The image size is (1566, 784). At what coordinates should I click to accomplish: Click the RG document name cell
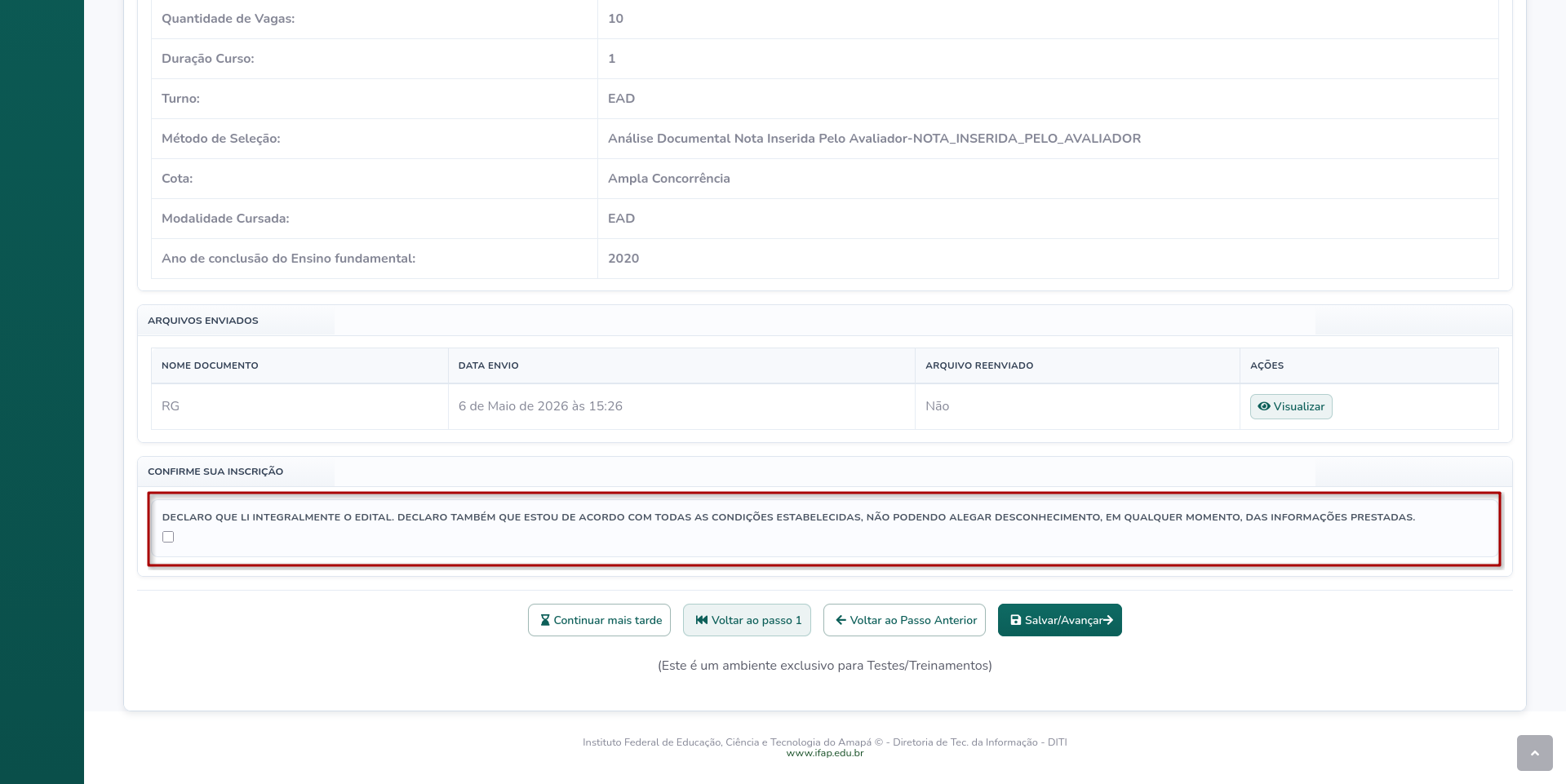tap(299, 406)
